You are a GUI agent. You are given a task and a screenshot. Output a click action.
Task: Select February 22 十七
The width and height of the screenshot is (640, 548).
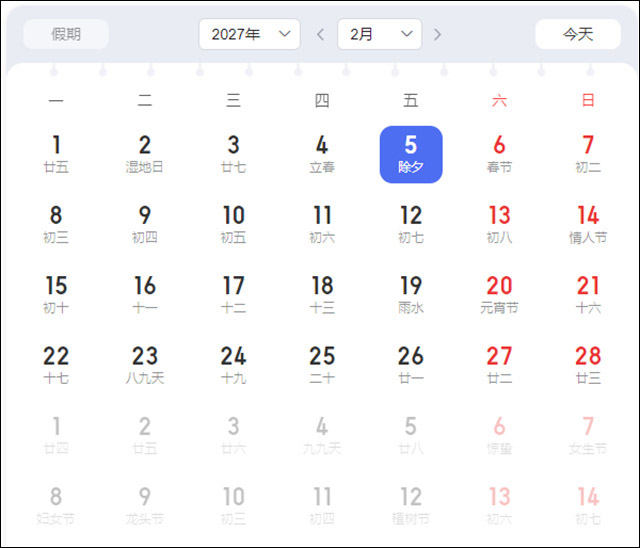pyautogui.click(x=56, y=366)
